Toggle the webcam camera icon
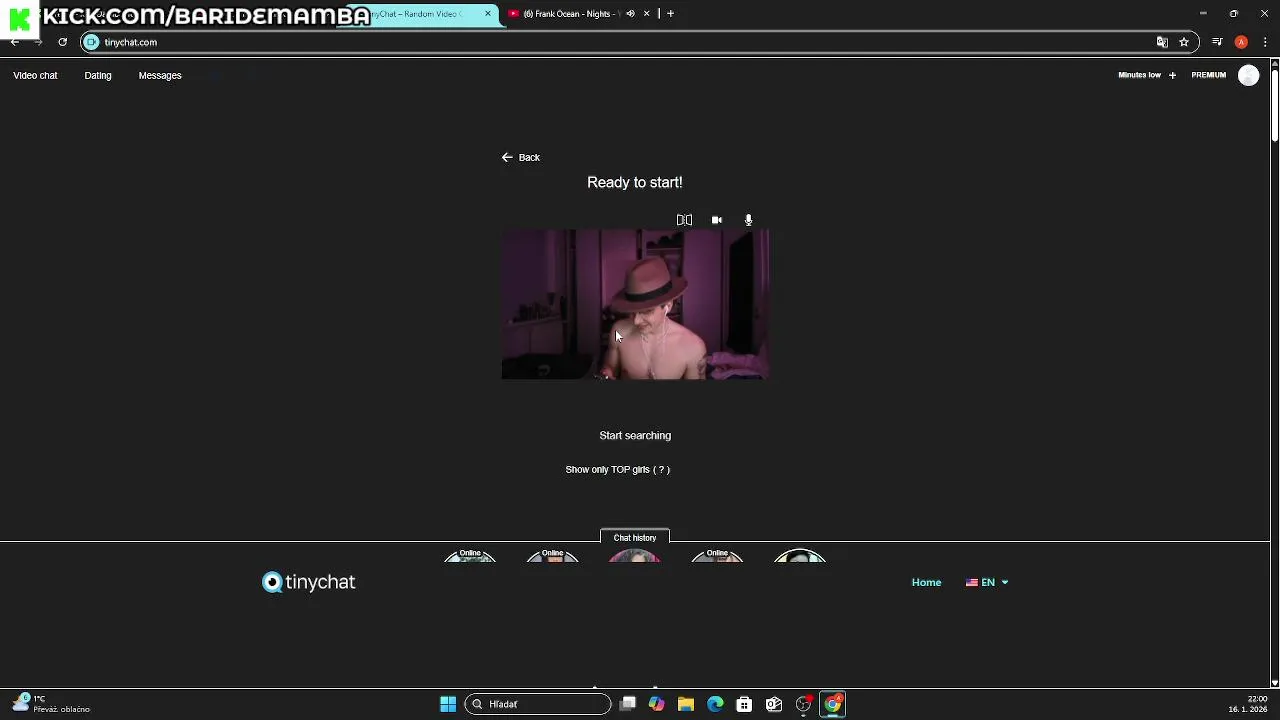This screenshot has width=1280, height=720. point(717,220)
